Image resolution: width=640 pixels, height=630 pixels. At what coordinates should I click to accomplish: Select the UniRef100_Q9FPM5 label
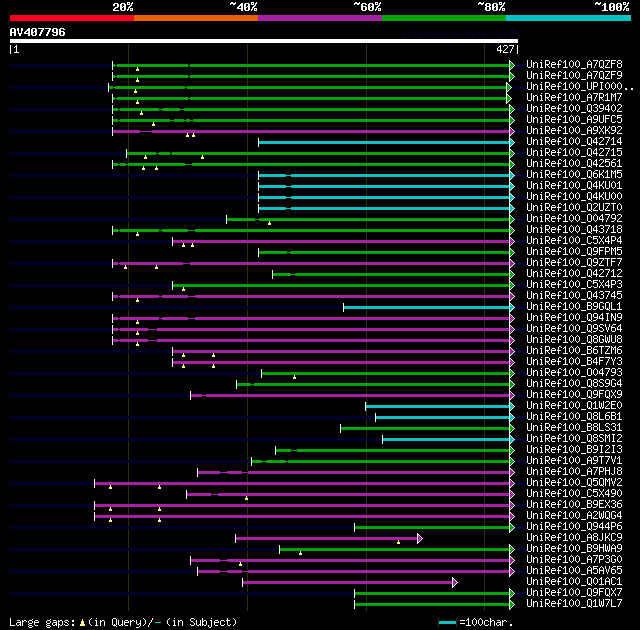574,252
